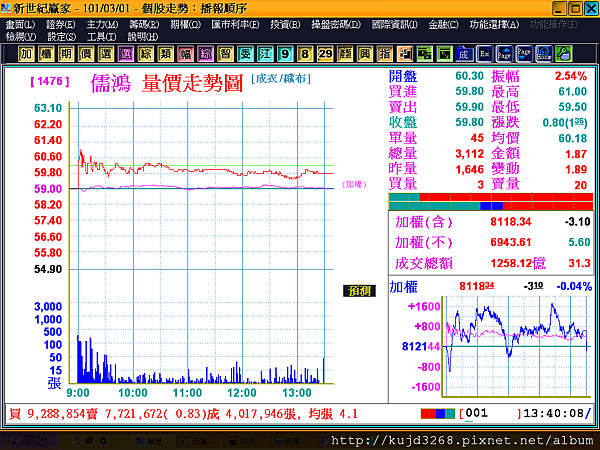Click the yellow 選 toolbar icon
The height and width of the screenshot is (450, 600).
pyautogui.click(x=106, y=54)
